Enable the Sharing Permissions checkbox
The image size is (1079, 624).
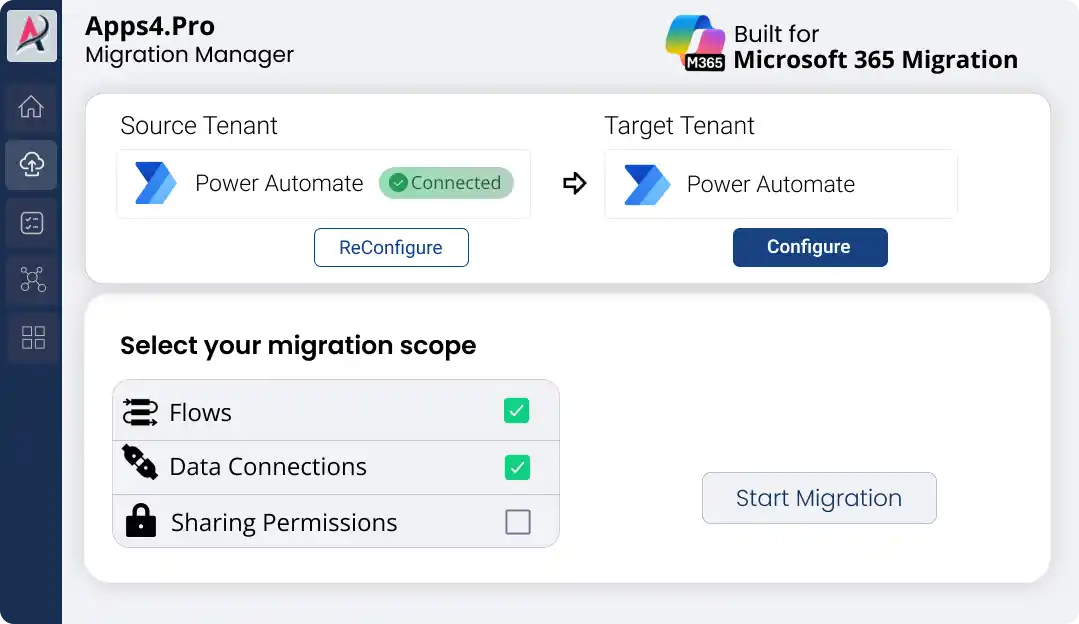click(x=517, y=522)
